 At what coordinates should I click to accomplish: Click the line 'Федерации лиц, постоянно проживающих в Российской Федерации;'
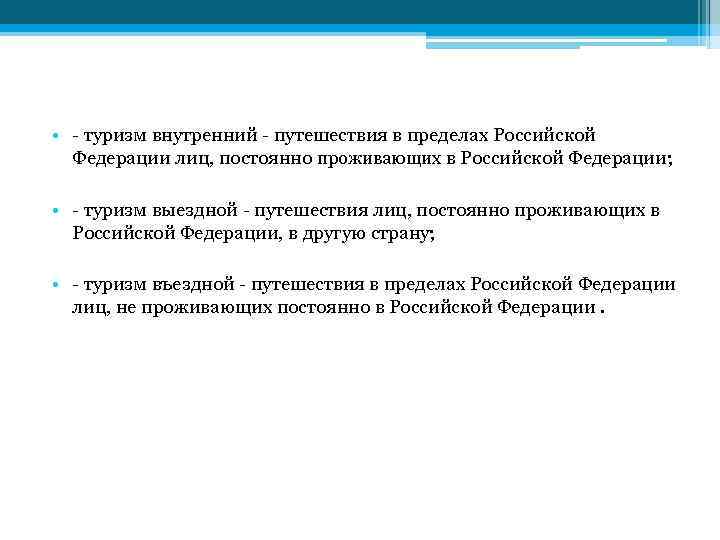pos(372,158)
